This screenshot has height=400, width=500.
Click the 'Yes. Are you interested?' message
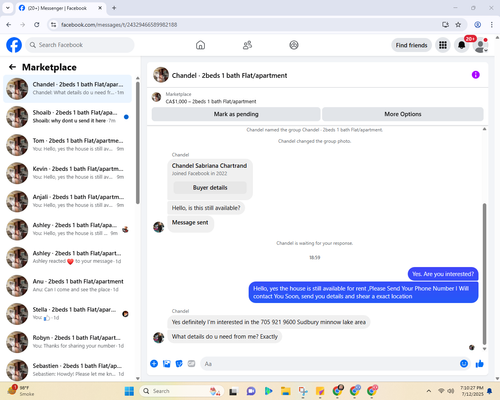443,274
